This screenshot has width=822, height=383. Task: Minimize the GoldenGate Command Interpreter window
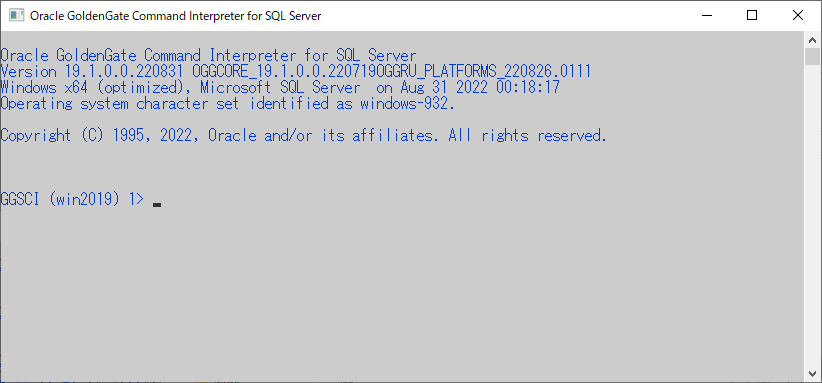706,15
